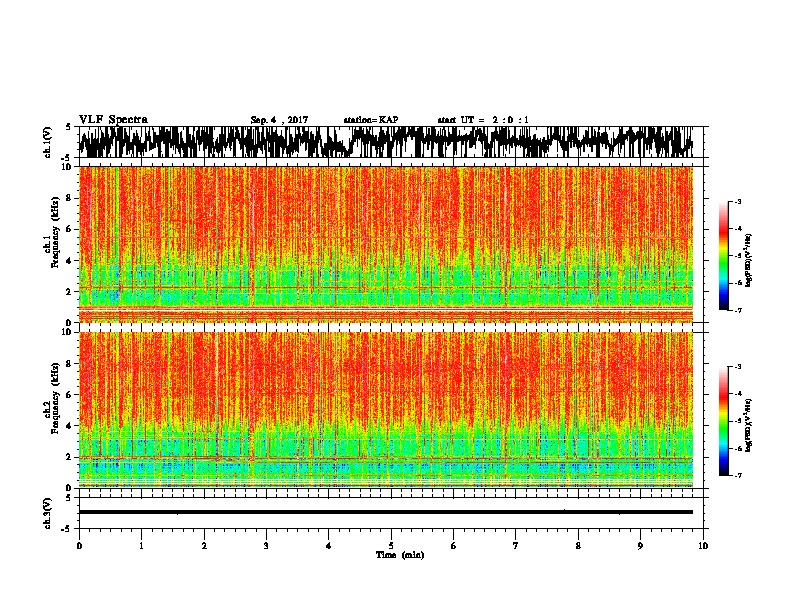Click the "3" tick on the time axis
This screenshot has width=792, height=612.
(x=266, y=546)
